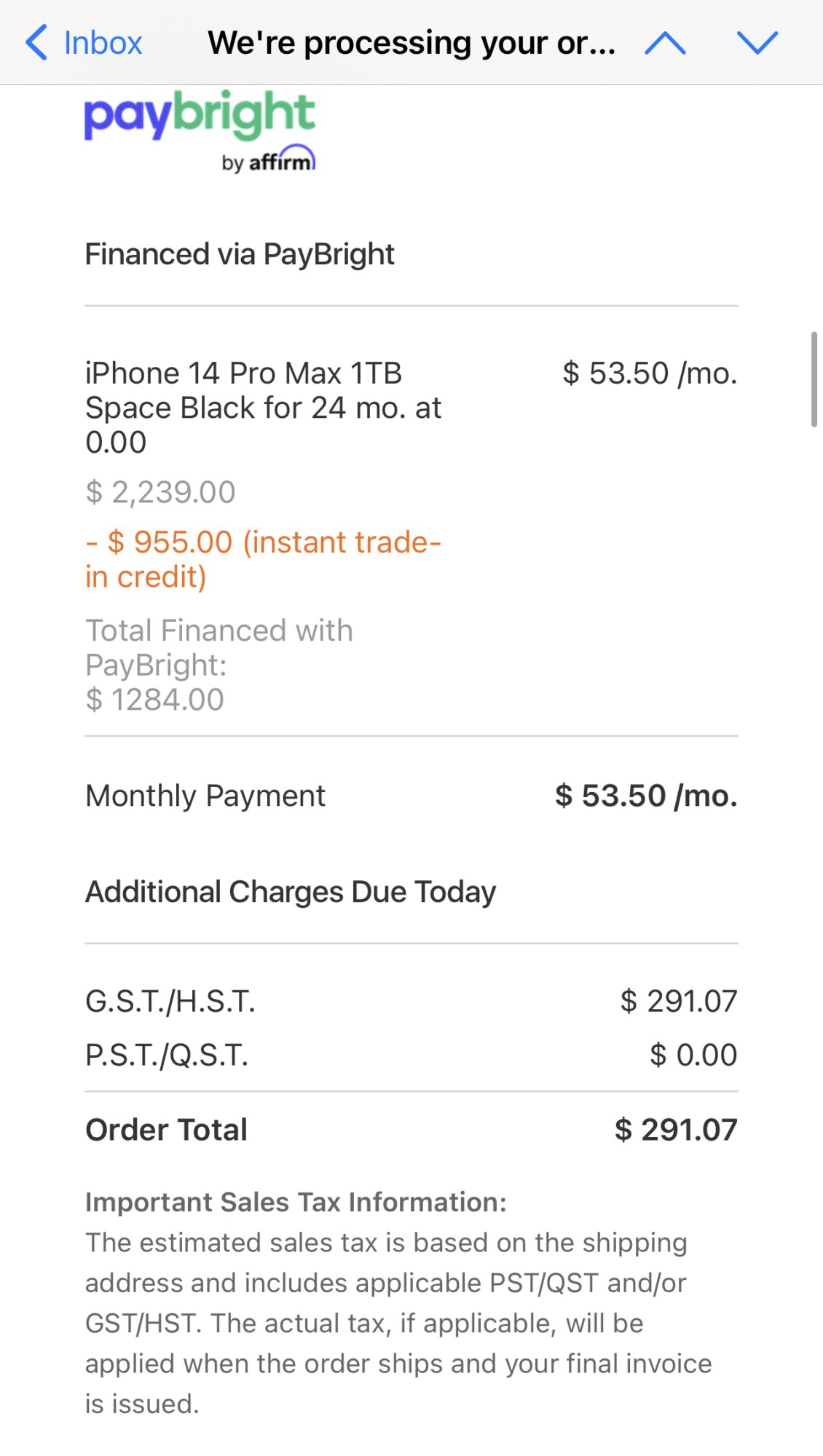Tap the P.S.T./Q.S.T. $0.00 amount
The width and height of the screenshot is (823, 1456).
[x=693, y=1055]
